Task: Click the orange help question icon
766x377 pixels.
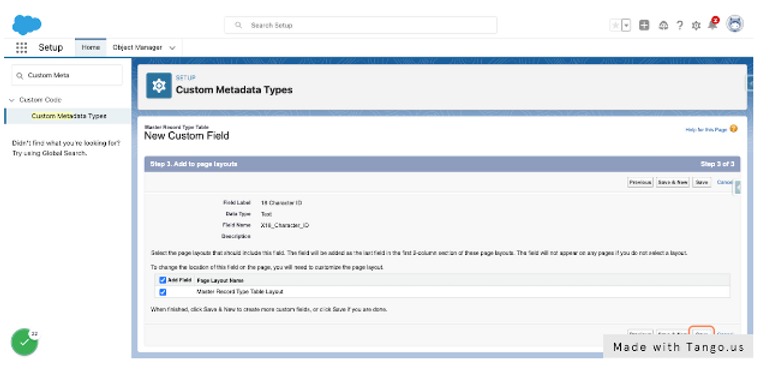Action: coord(733,129)
